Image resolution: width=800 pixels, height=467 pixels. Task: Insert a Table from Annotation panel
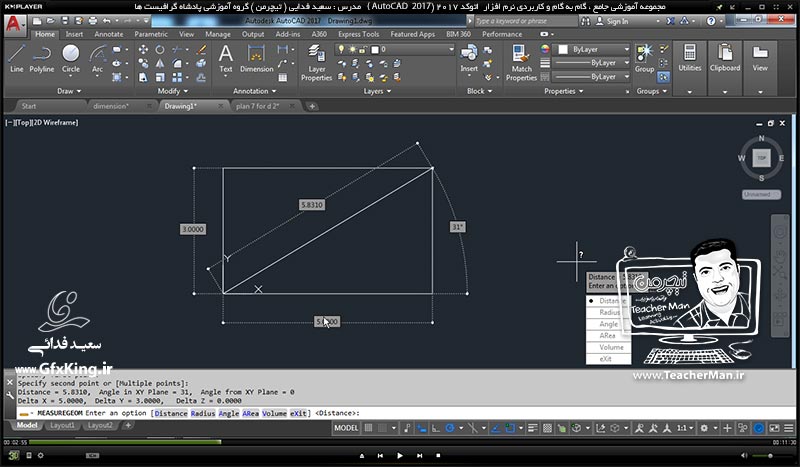tap(283, 78)
